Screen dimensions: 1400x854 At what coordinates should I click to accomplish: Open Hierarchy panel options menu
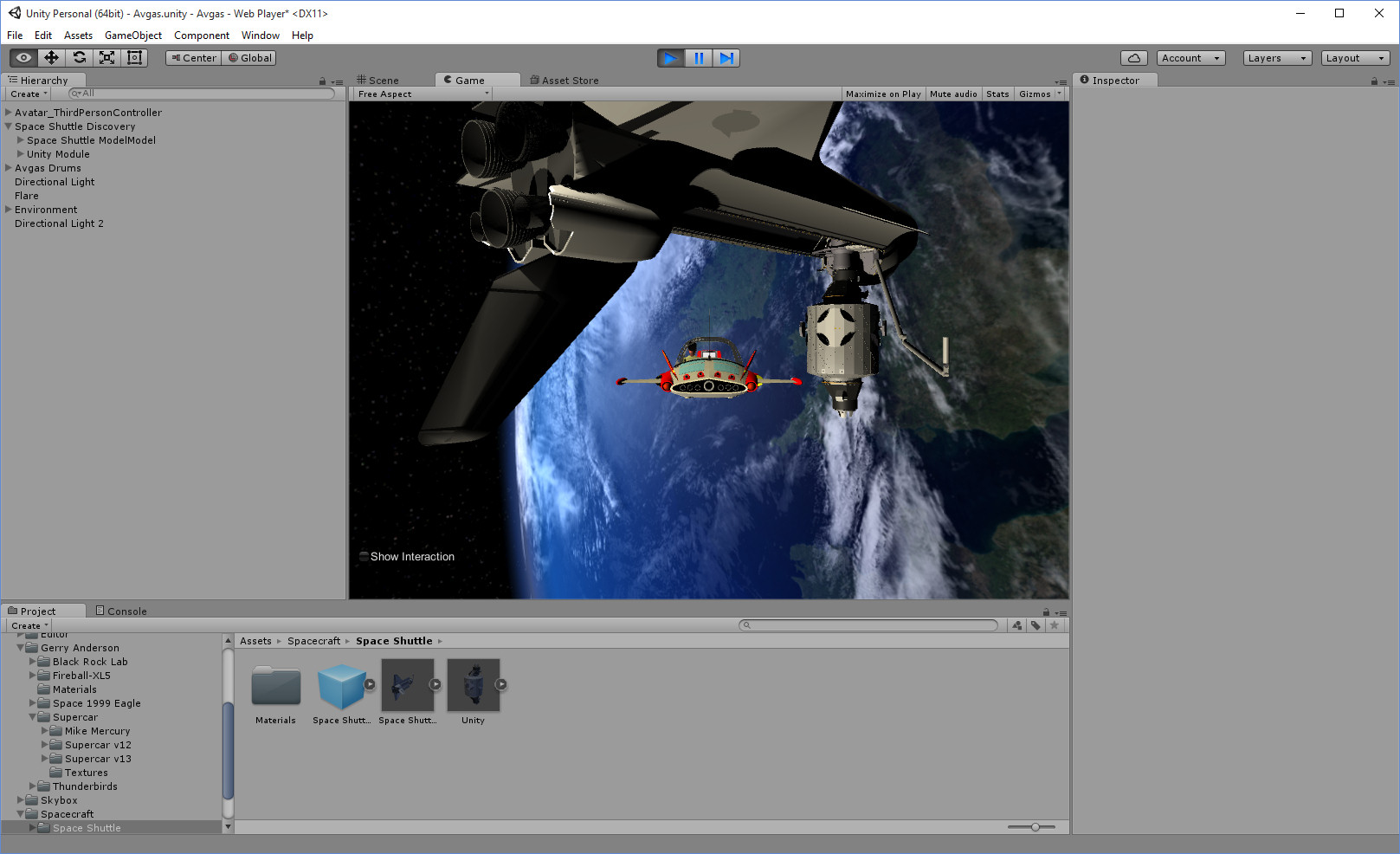pyautogui.click(x=337, y=82)
